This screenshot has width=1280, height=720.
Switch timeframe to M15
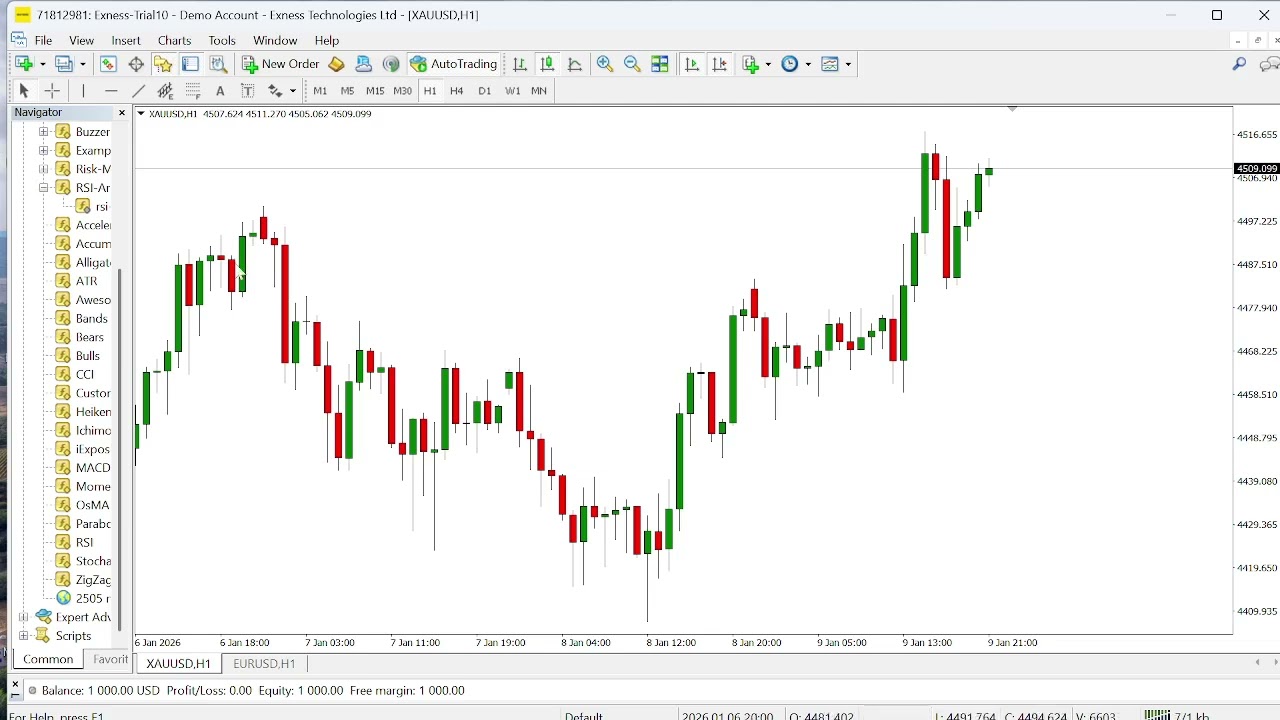point(375,91)
